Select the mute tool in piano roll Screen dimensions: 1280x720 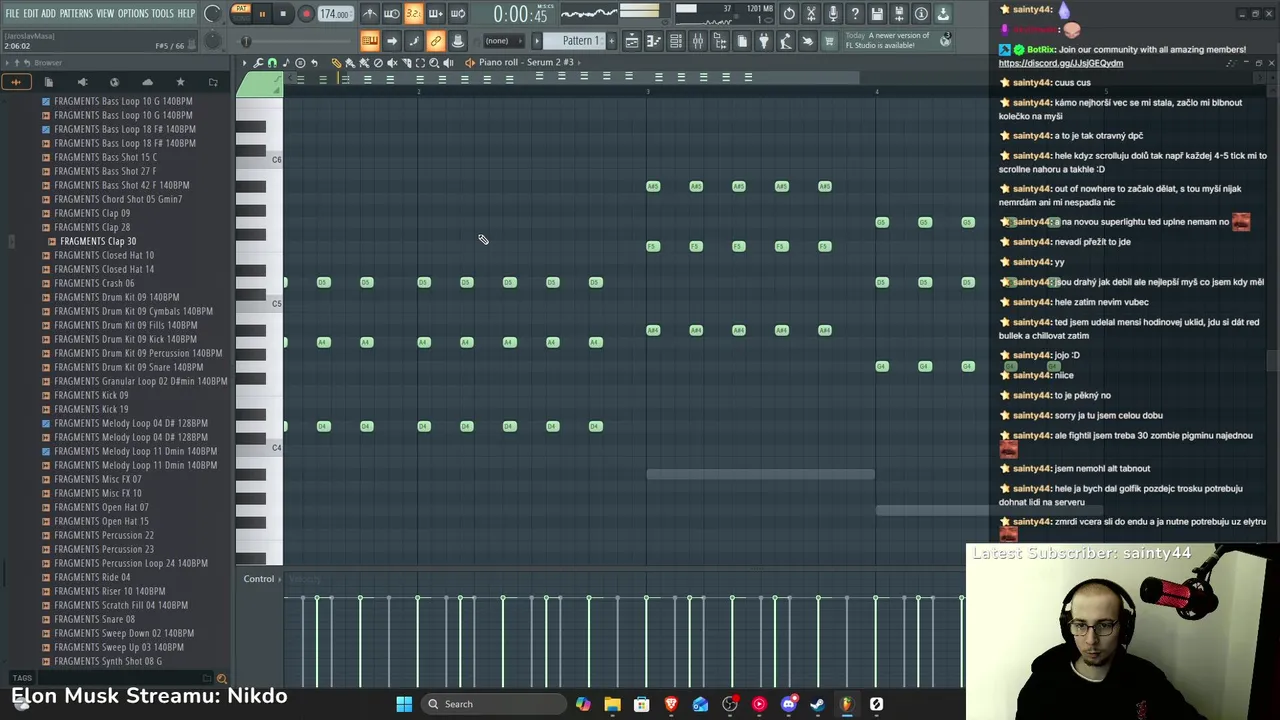pyautogui.click(x=392, y=62)
